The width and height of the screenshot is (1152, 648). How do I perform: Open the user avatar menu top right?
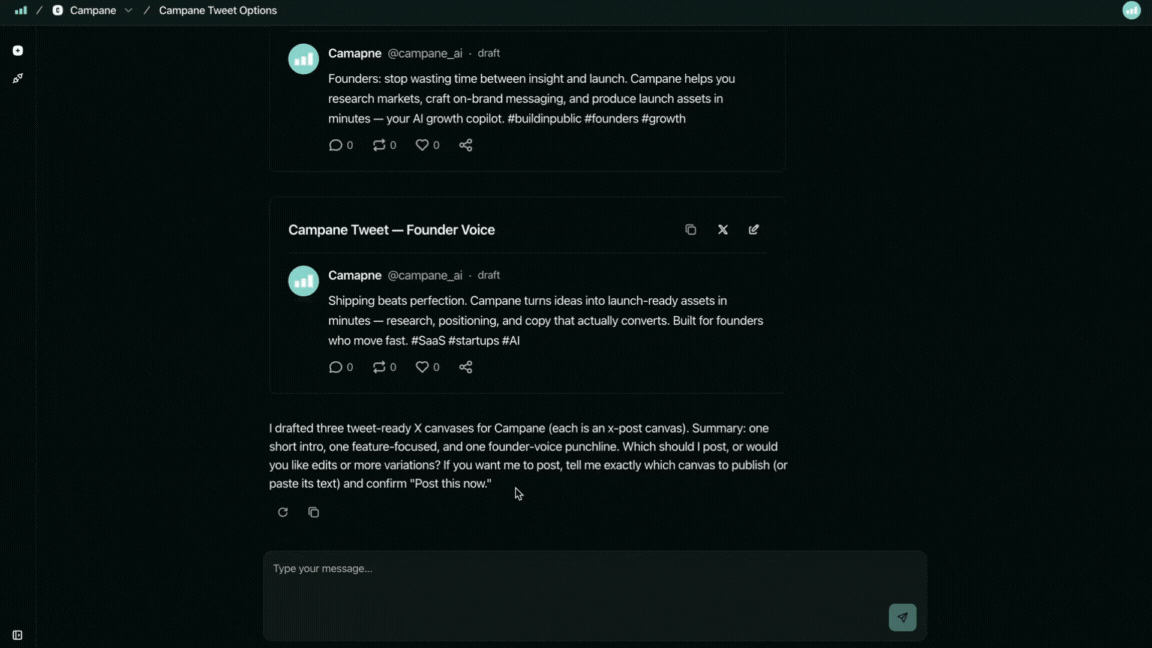point(1131,11)
